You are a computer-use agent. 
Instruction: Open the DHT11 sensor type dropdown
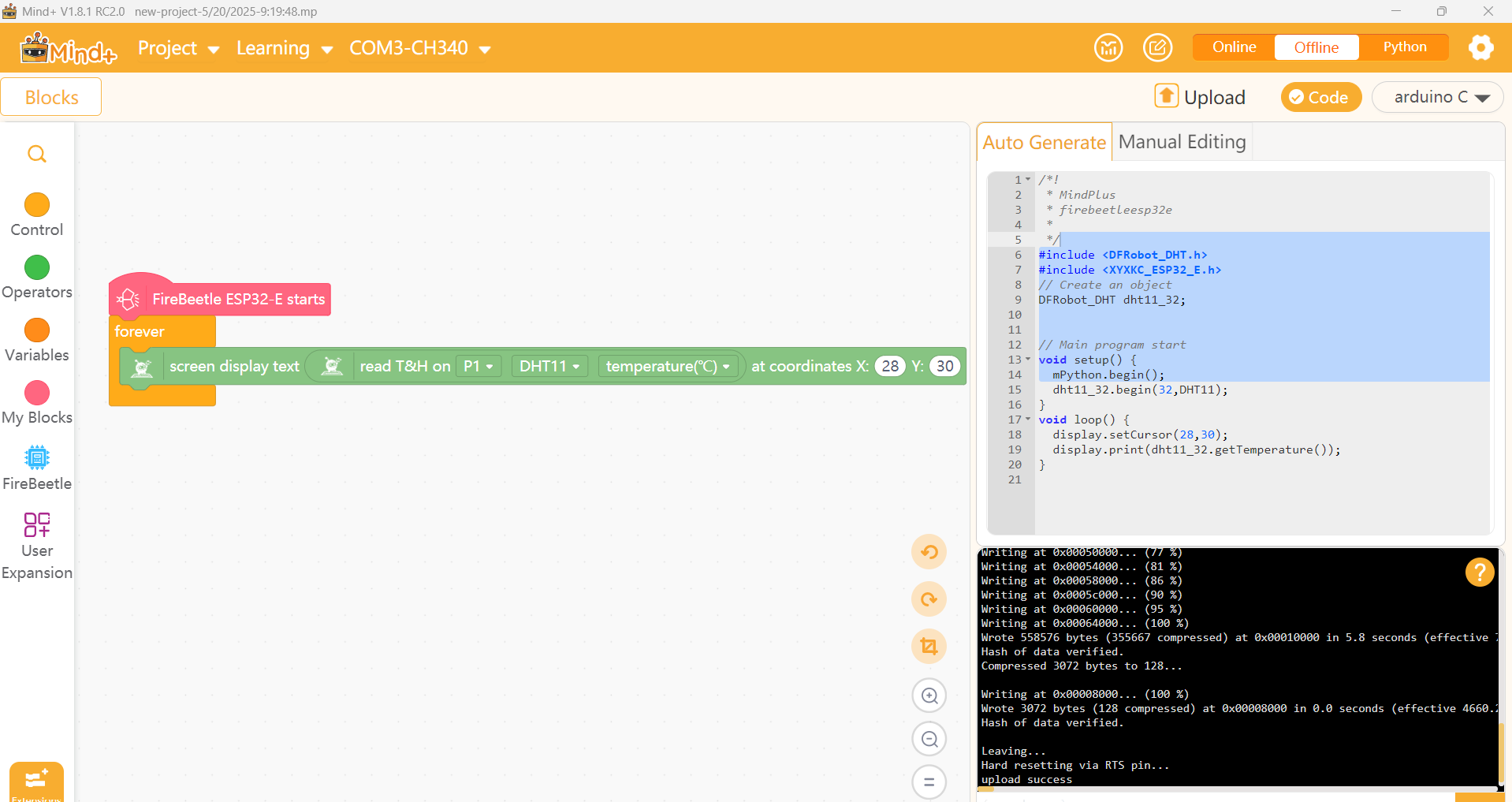[549, 366]
